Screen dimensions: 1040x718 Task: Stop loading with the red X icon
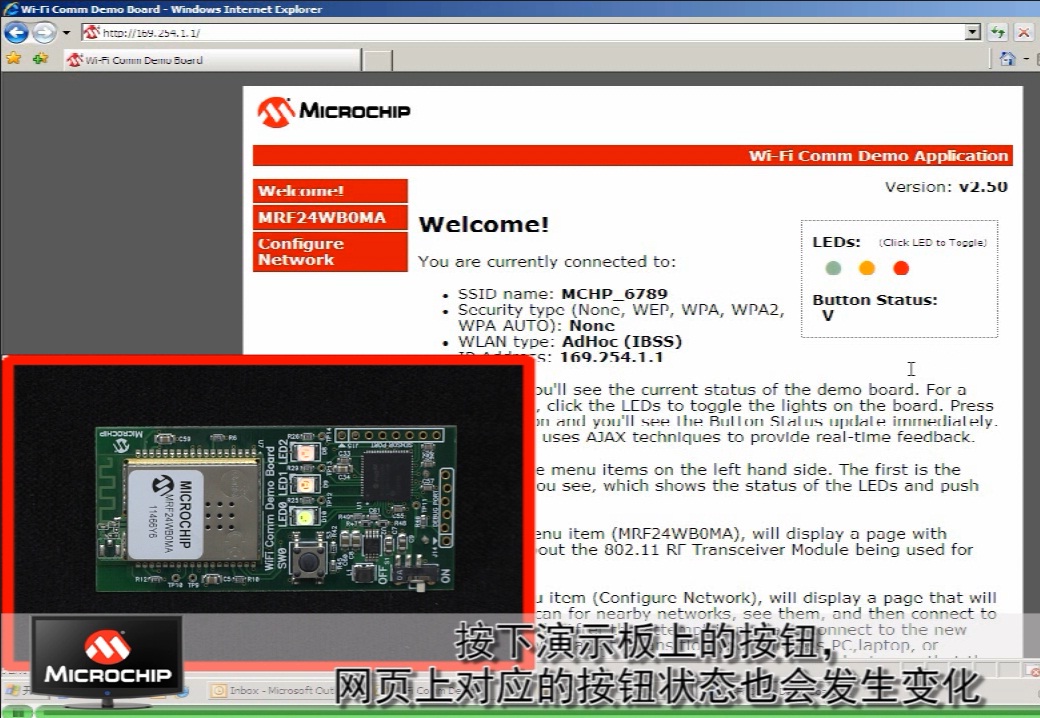click(1024, 32)
